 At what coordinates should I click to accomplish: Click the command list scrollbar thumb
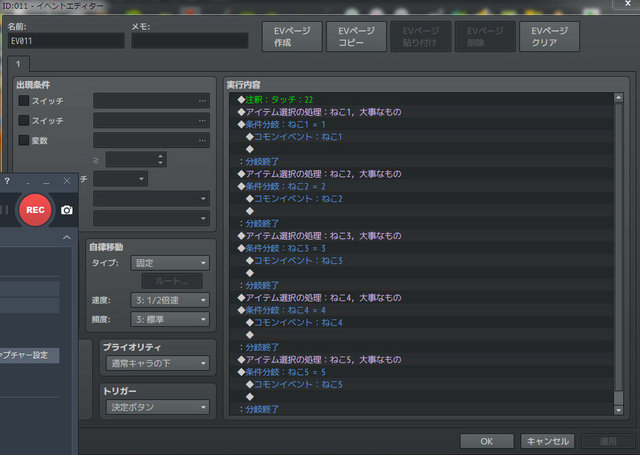click(x=618, y=397)
